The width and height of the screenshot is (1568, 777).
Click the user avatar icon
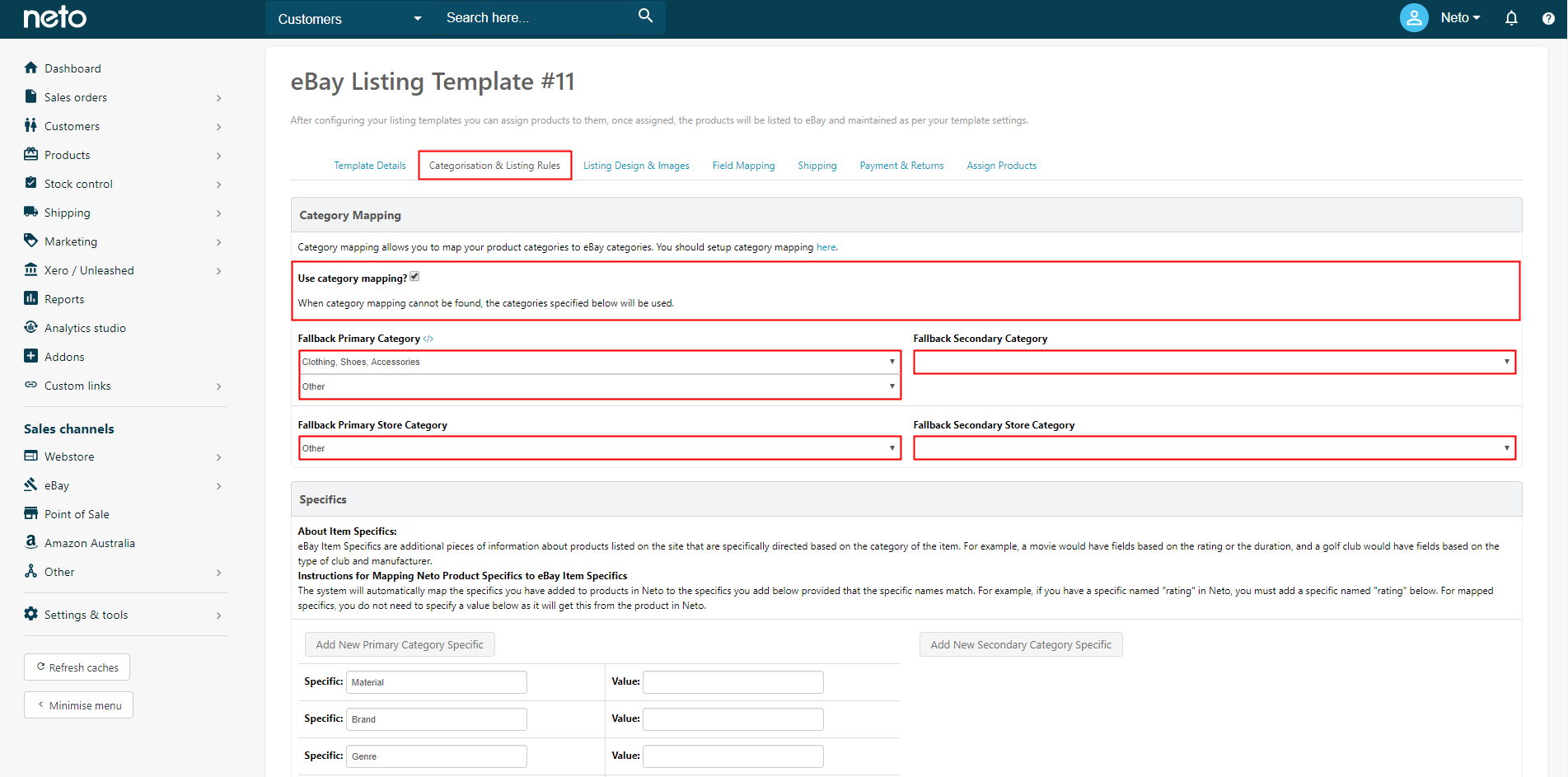[1414, 17]
